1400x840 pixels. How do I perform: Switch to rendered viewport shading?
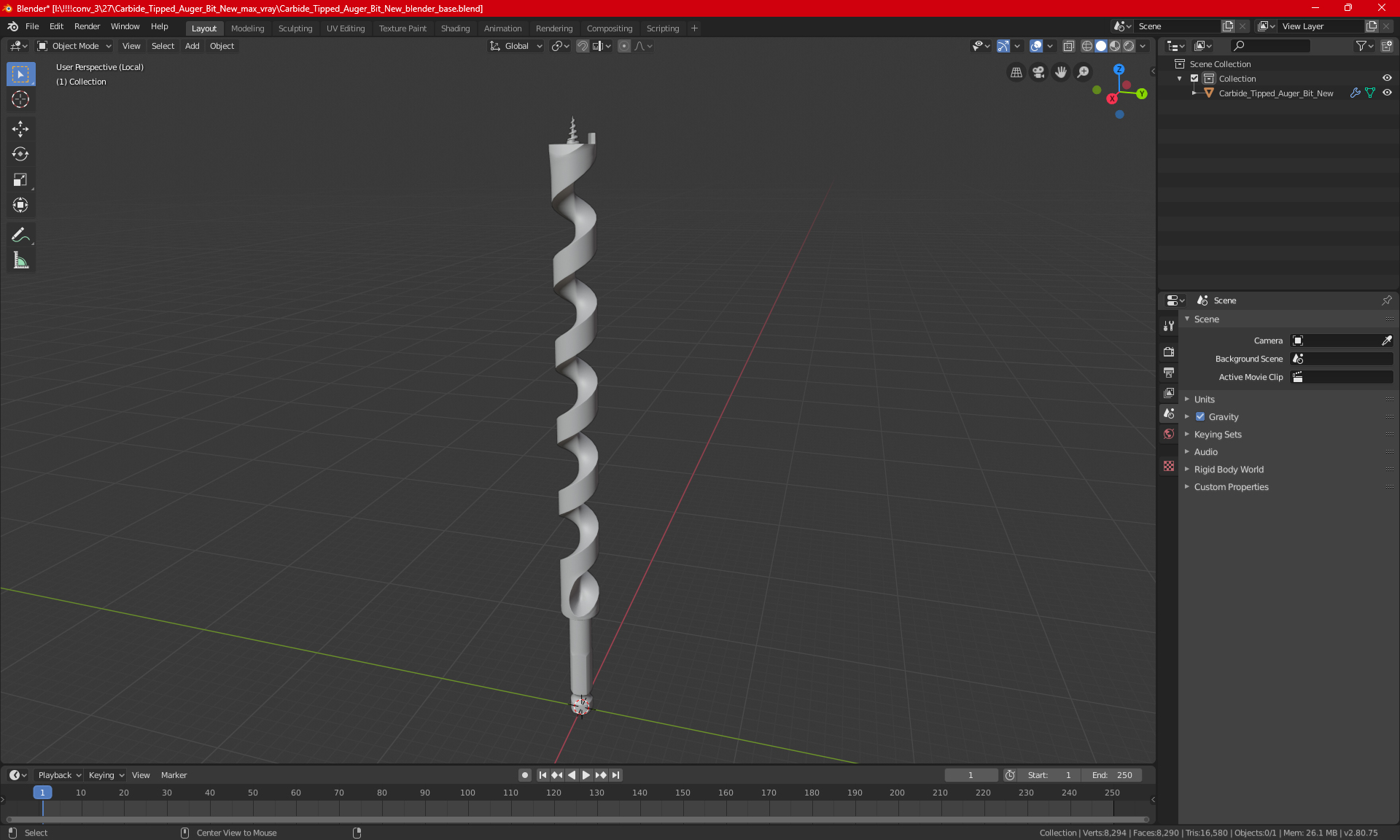(x=1129, y=46)
